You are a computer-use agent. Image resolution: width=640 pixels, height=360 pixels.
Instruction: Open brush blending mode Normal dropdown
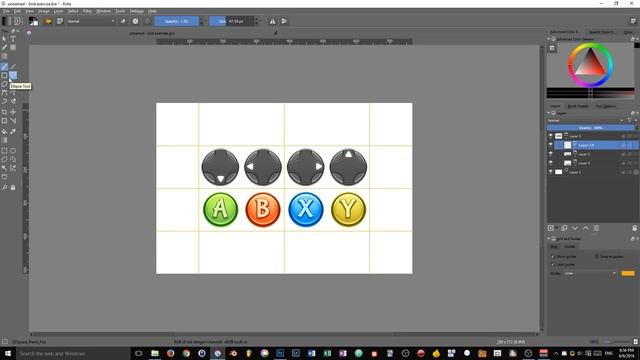pyautogui.click(x=91, y=21)
